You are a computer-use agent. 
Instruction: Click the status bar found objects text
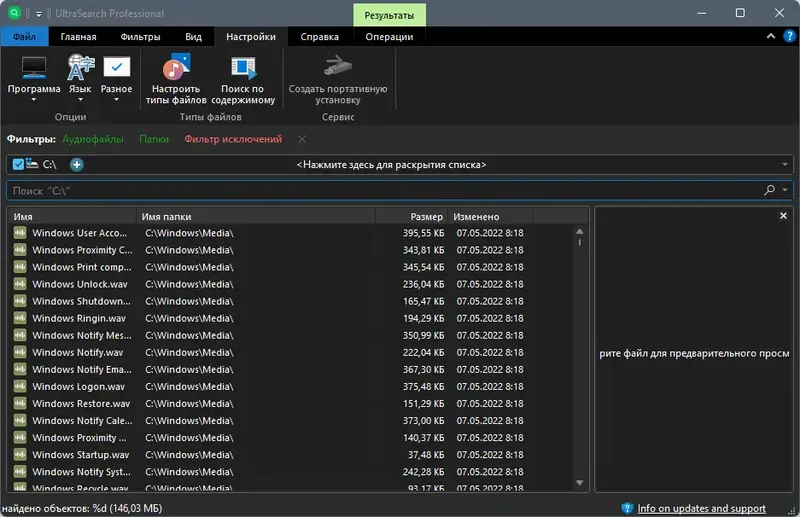pos(82,508)
